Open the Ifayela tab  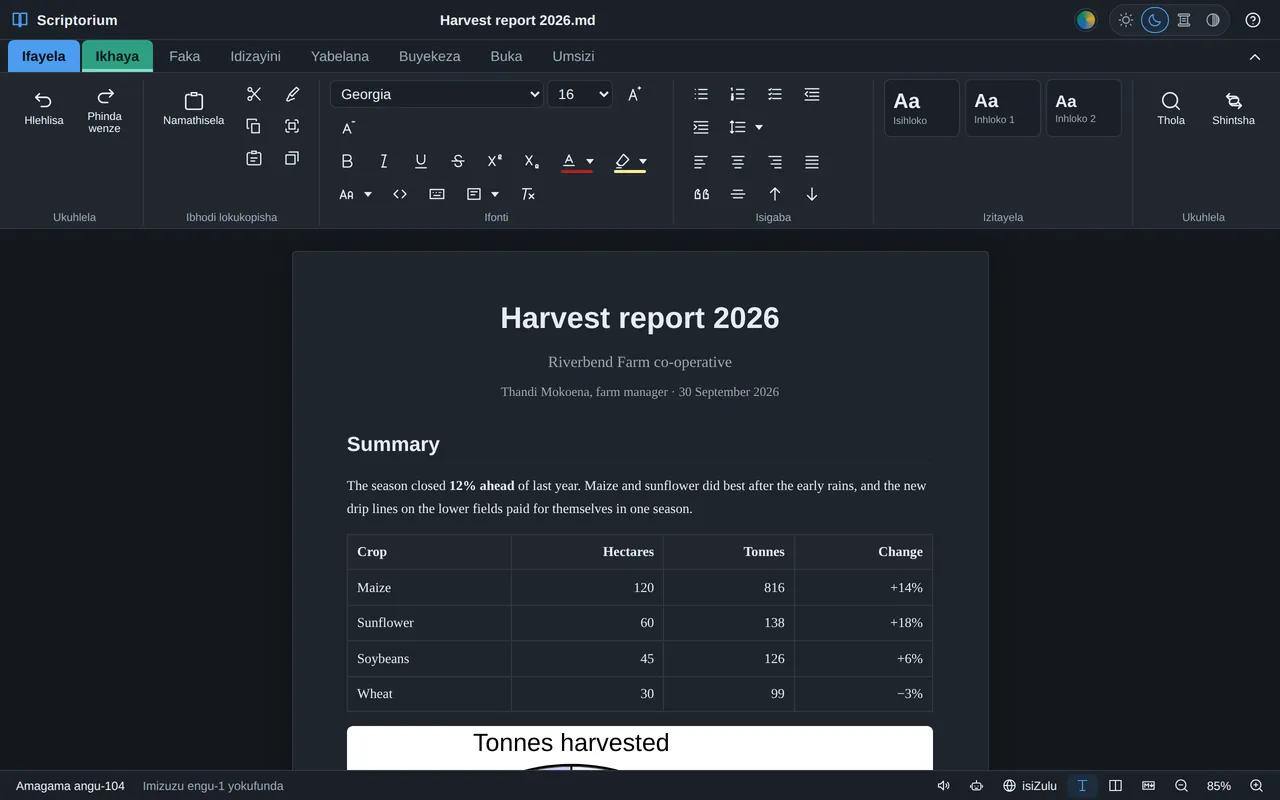click(44, 56)
